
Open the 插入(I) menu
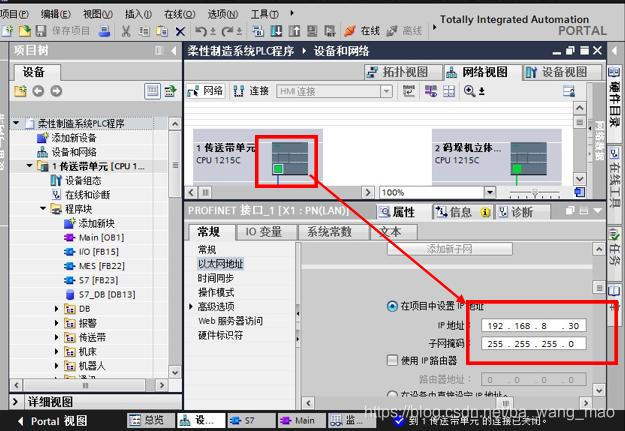click(138, 14)
